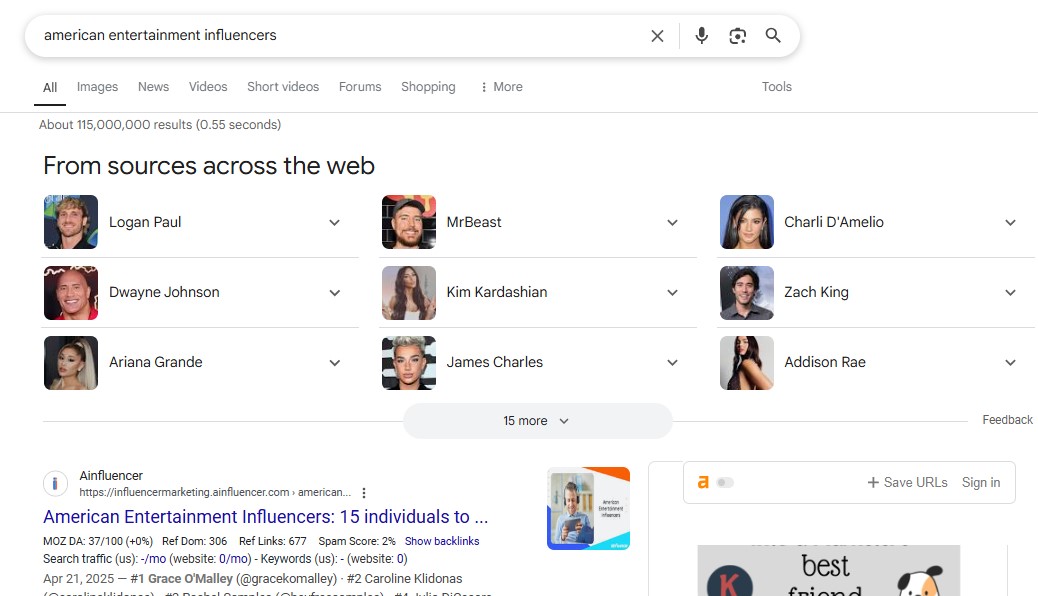Click Save URLs button
Viewport: 1038px width, 596px height.
(x=908, y=482)
